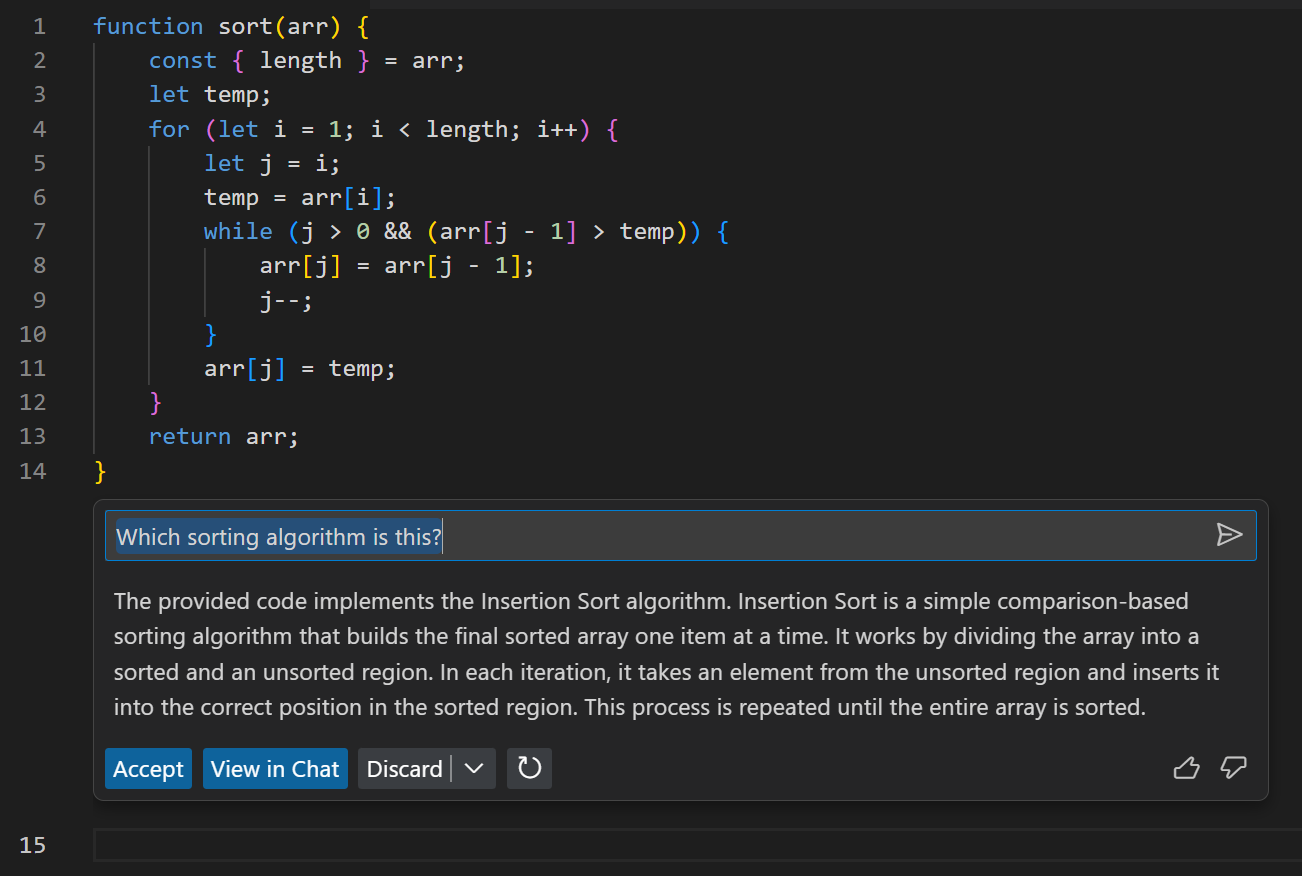Click the 'let temp;' line
This screenshot has height=876, width=1302.
pyautogui.click(x=210, y=94)
